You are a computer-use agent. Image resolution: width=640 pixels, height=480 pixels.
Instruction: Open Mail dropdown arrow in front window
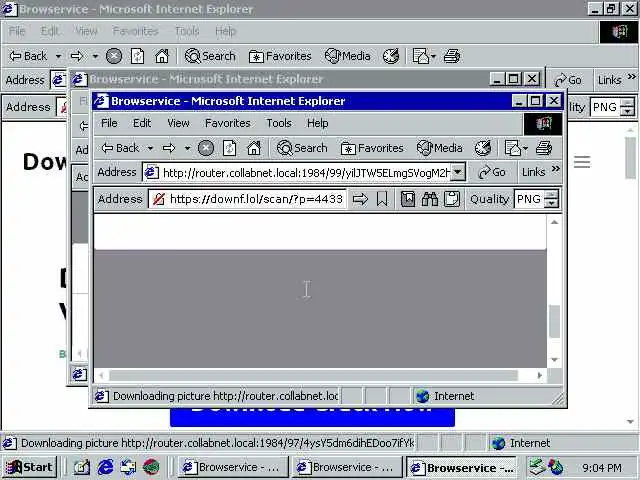click(x=525, y=148)
